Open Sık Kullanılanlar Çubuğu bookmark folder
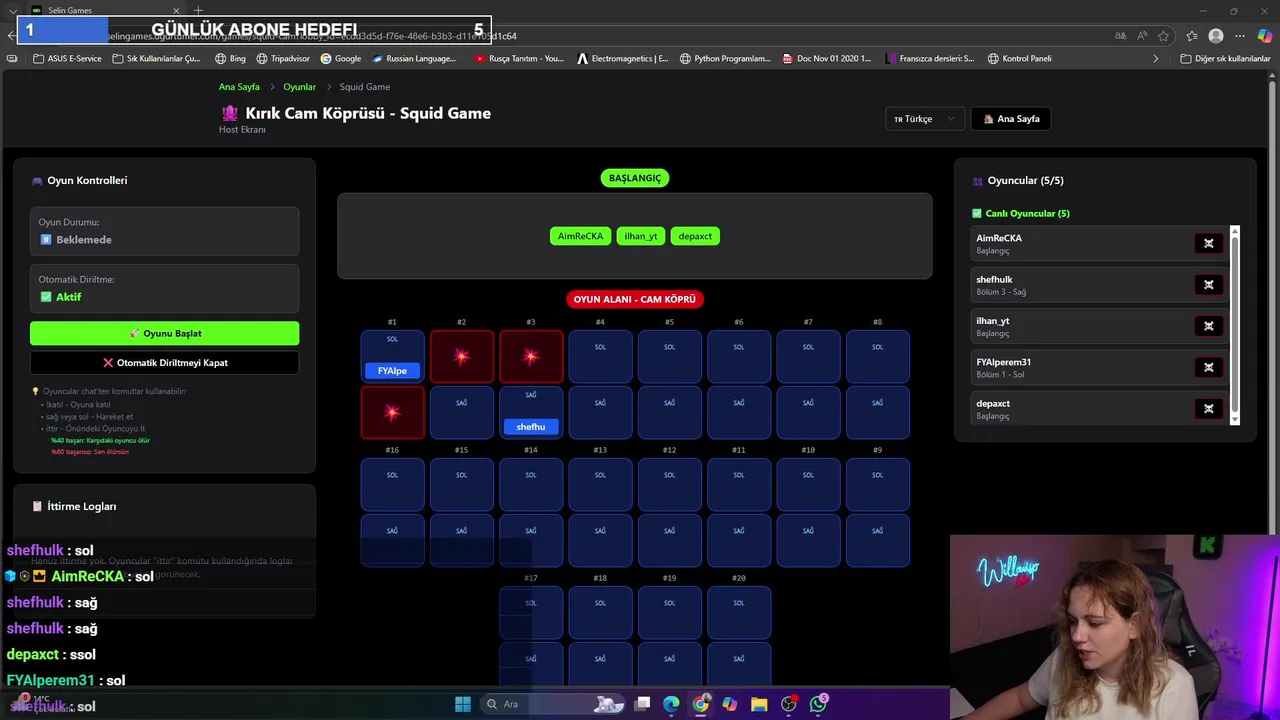Screen dimensions: 1280x720 [156, 59]
